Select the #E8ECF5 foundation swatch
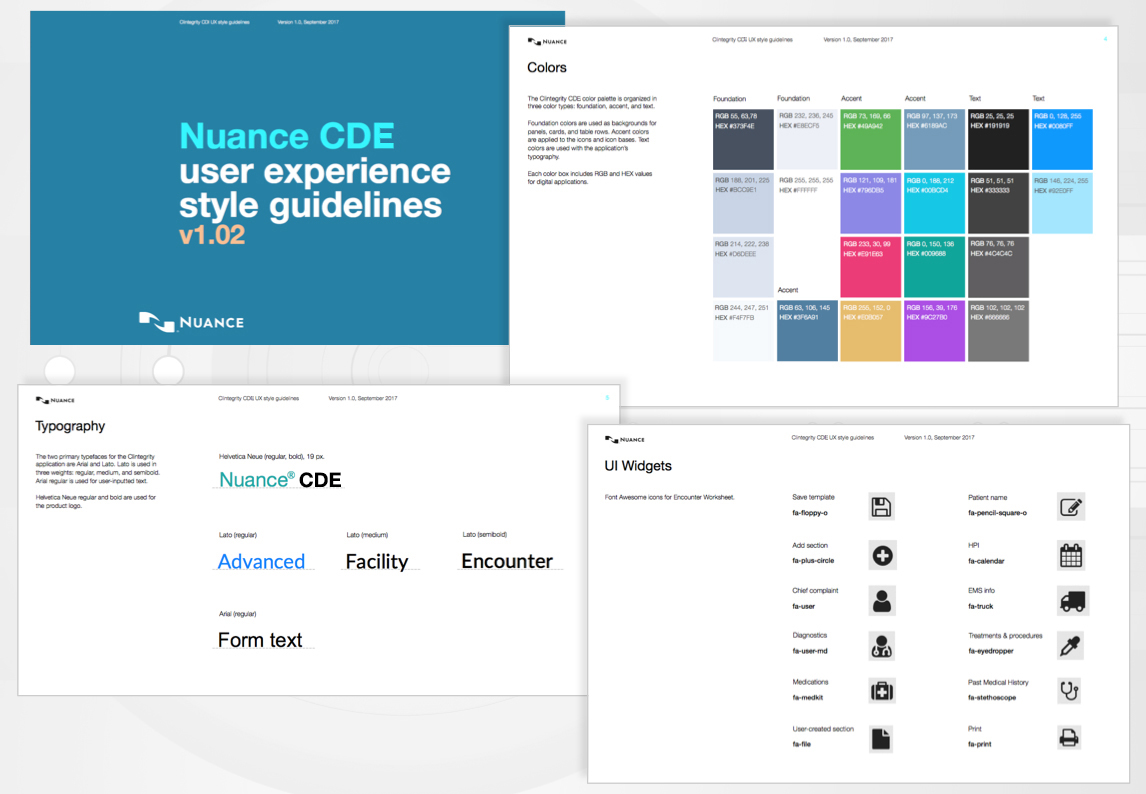 point(807,140)
